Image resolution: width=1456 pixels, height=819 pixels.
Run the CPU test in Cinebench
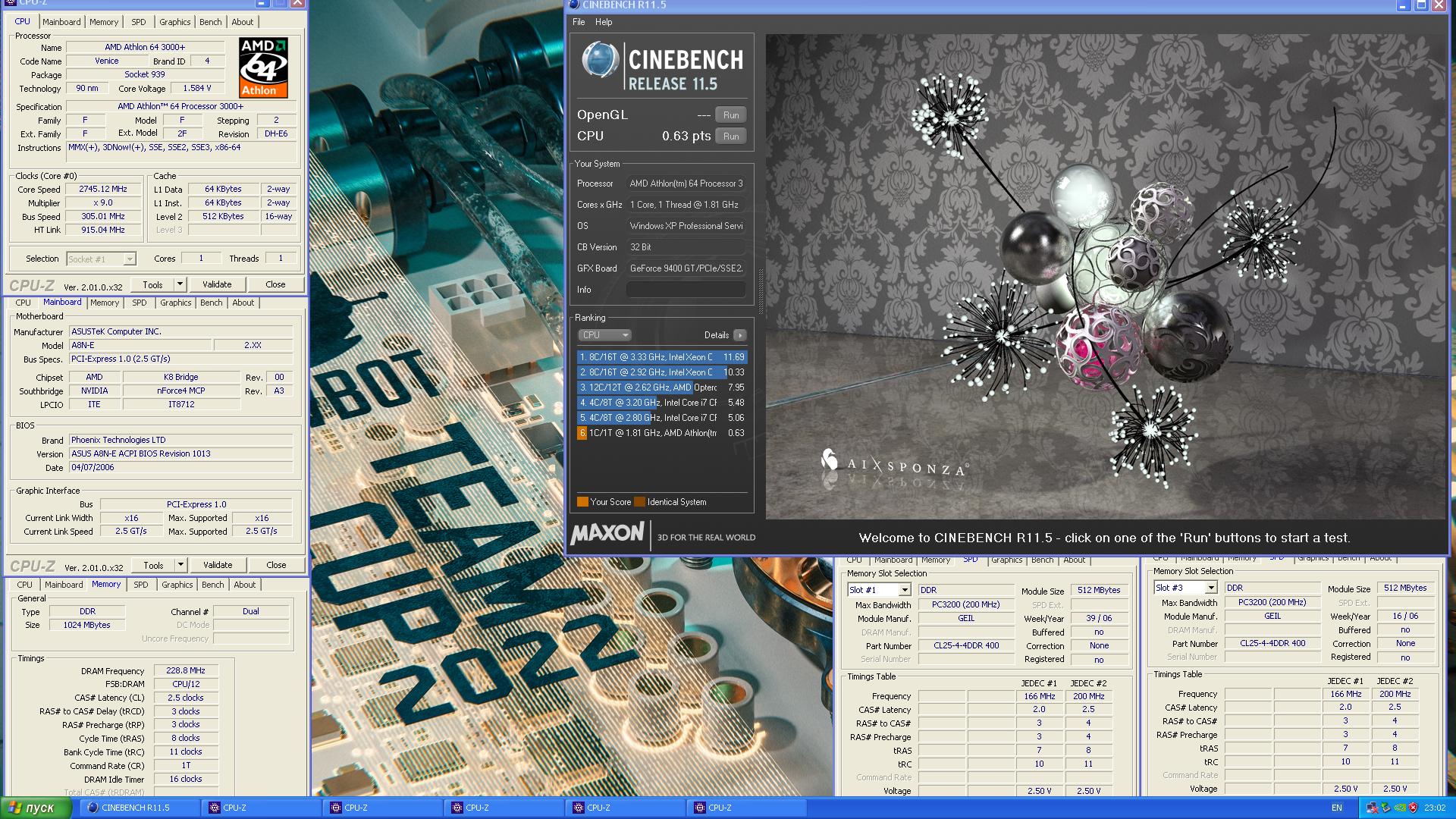[731, 136]
